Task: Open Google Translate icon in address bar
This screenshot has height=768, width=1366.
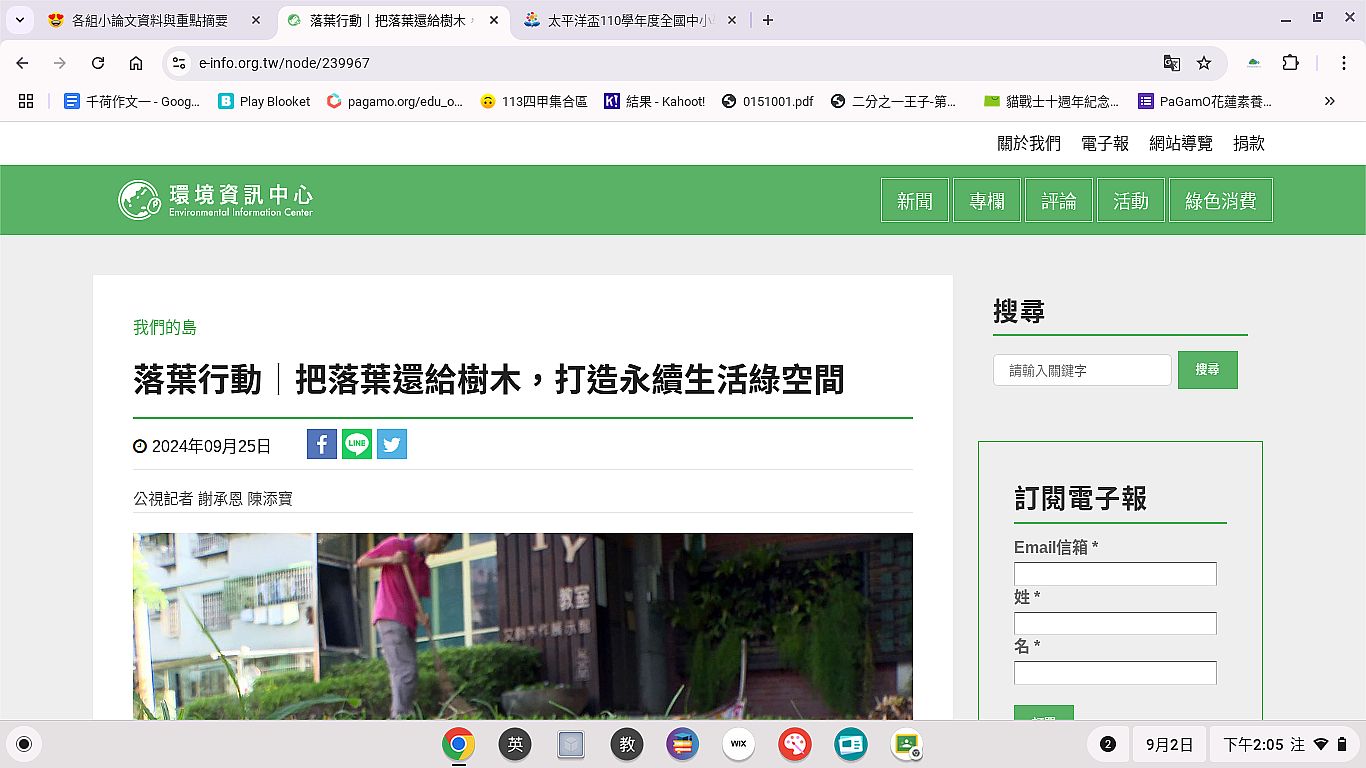Action: point(1172,63)
